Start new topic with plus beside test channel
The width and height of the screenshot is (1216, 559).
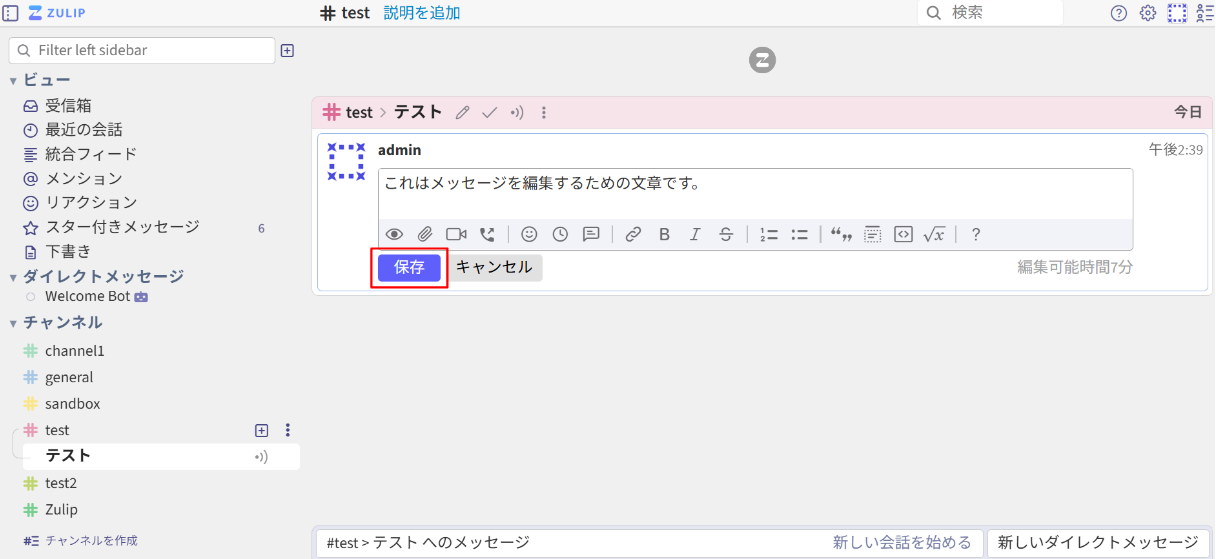click(x=262, y=430)
